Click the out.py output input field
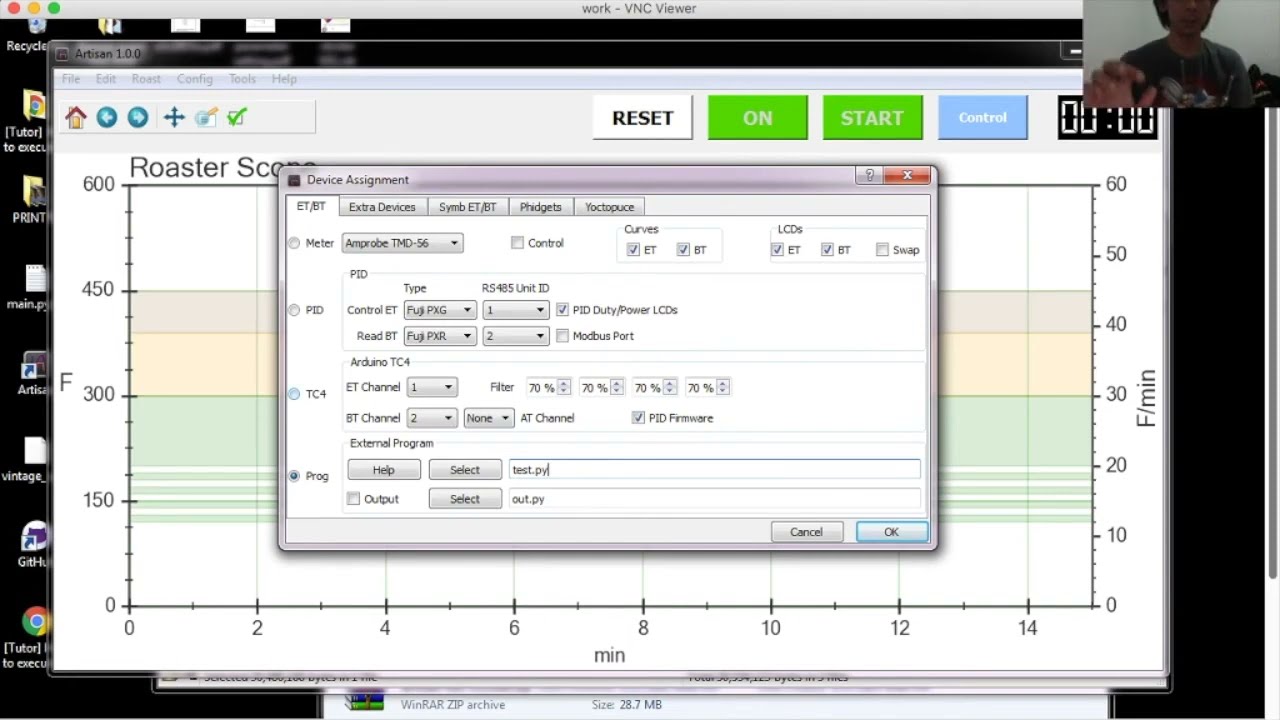 click(714, 499)
